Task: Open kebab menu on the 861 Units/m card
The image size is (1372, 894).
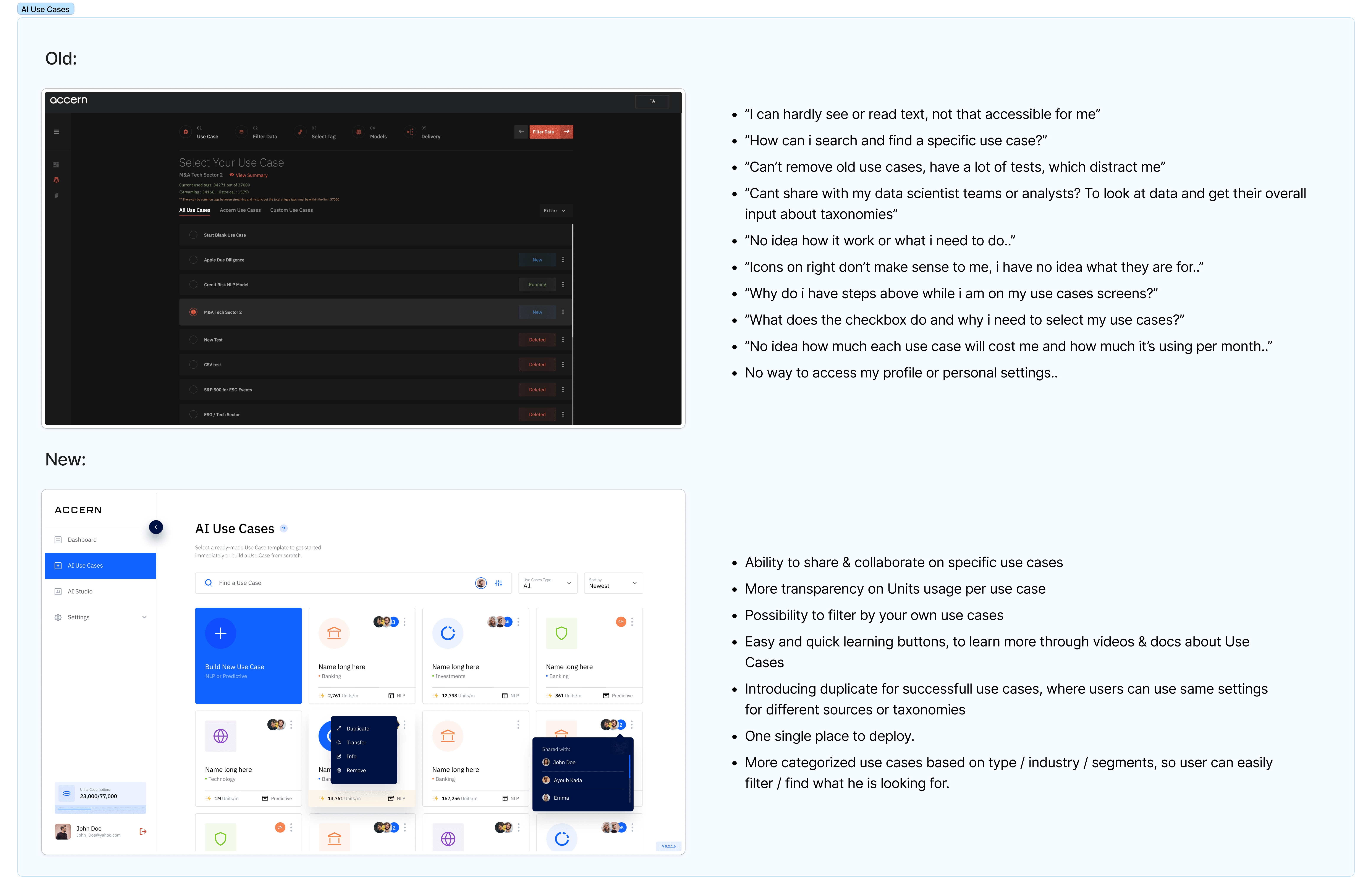Action: click(x=632, y=622)
